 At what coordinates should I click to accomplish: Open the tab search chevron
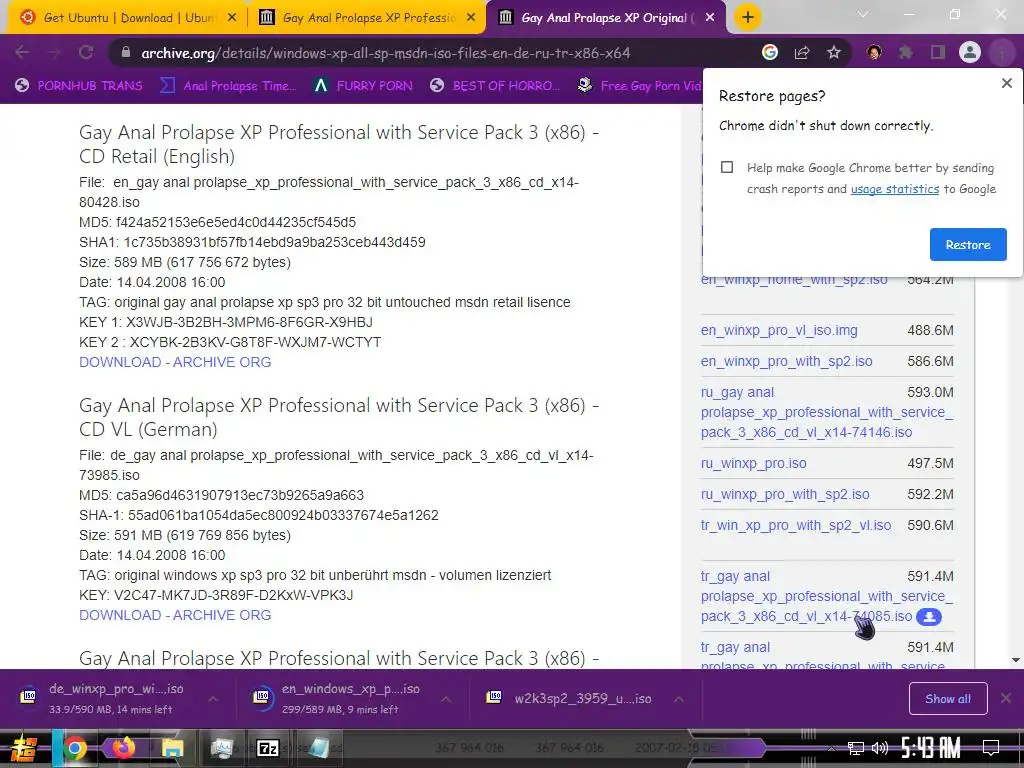[x=863, y=14]
